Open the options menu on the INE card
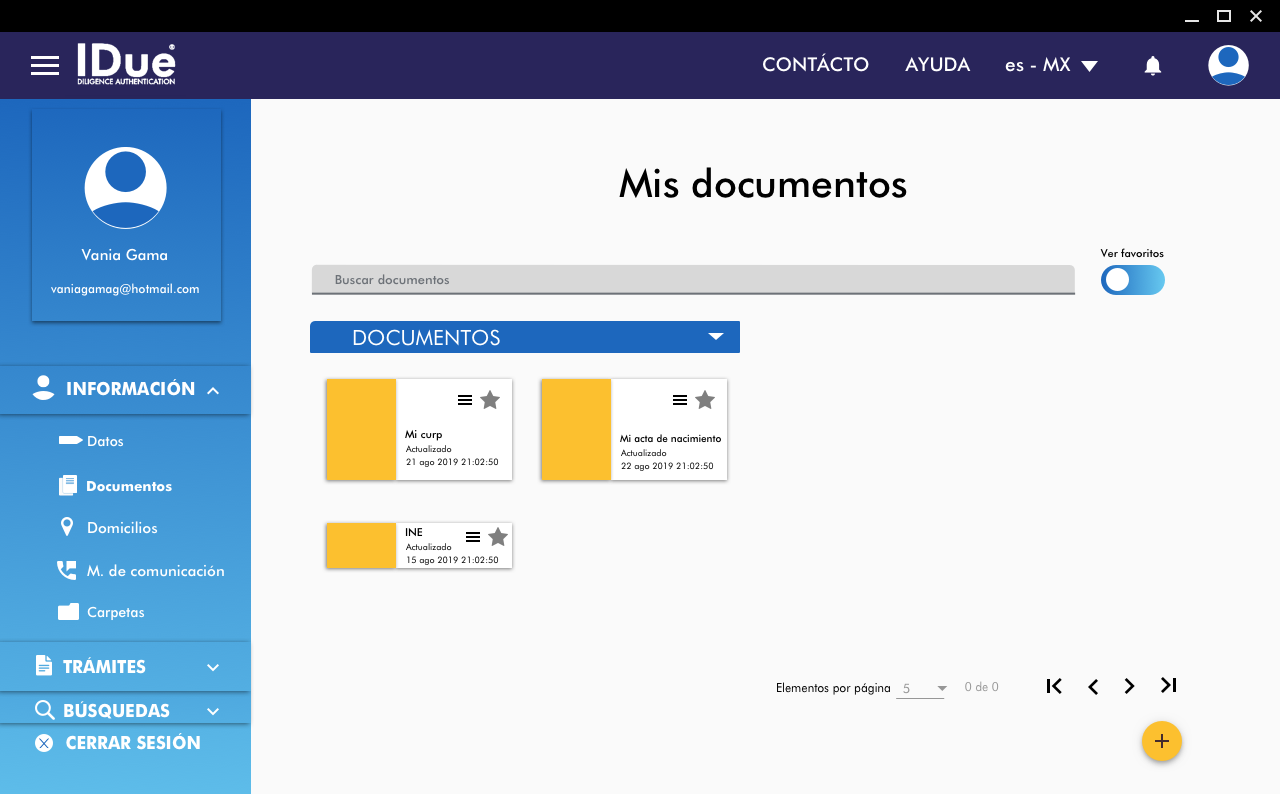 point(473,537)
